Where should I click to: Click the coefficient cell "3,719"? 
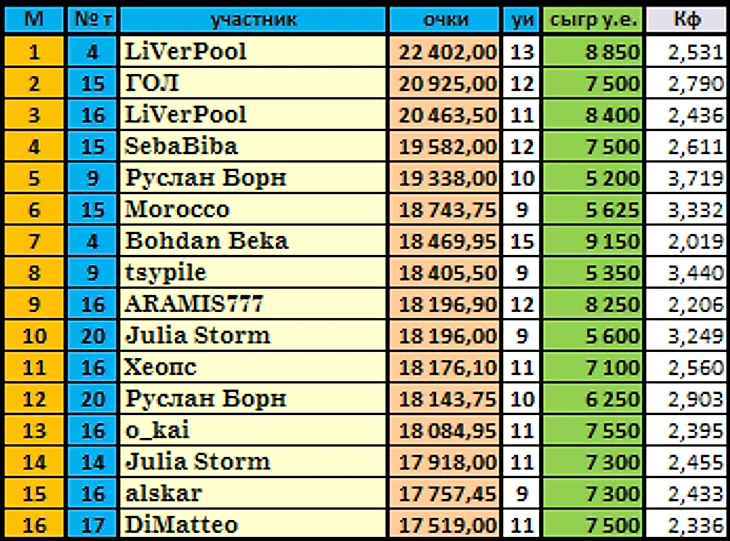click(687, 178)
